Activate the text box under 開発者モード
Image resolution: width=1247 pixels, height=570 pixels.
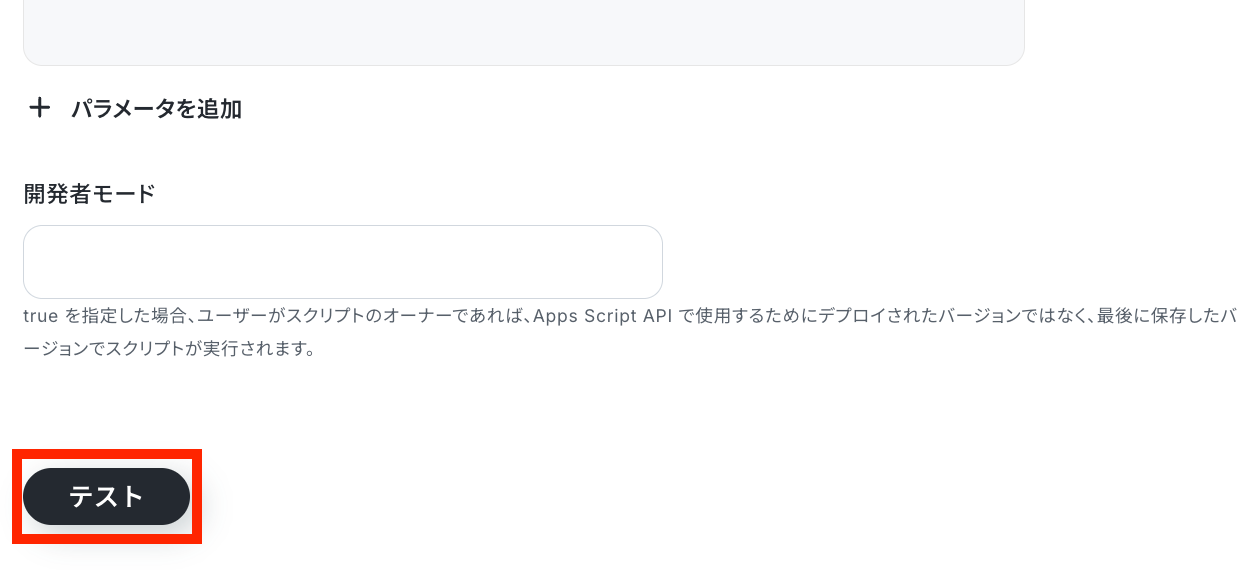(x=342, y=262)
